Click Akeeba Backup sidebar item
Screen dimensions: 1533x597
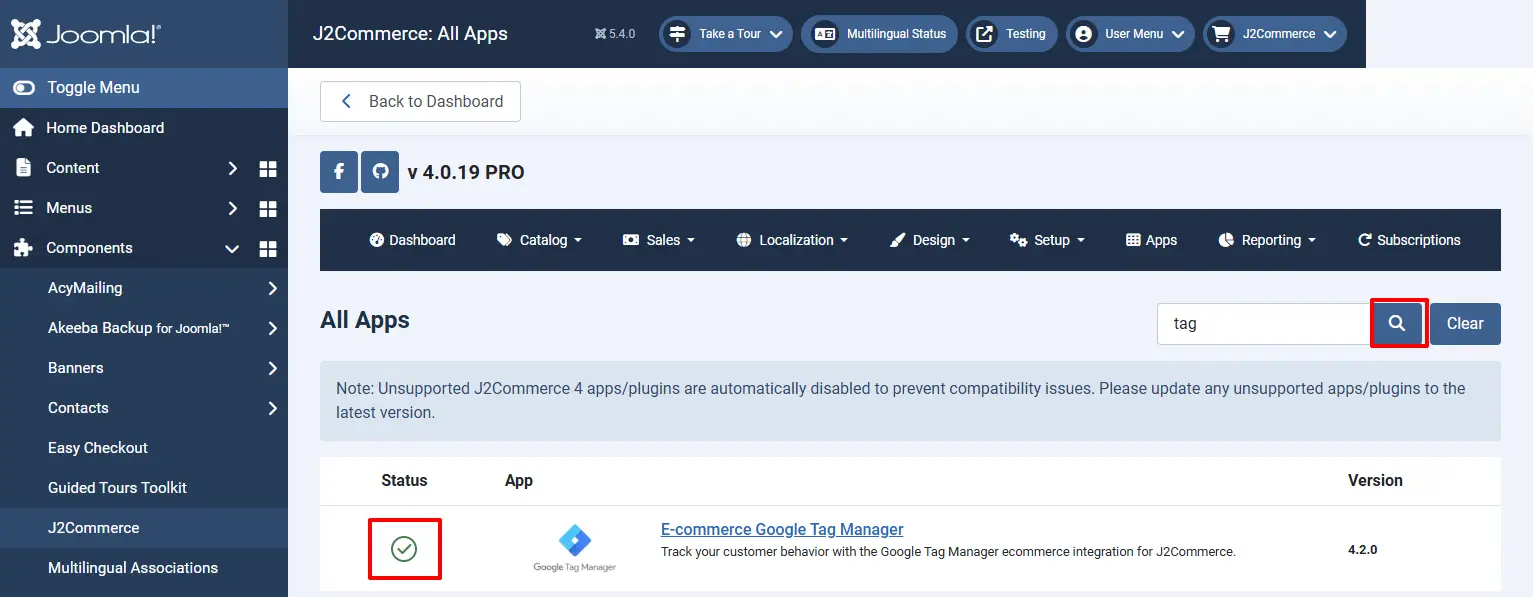click(139, 328)
